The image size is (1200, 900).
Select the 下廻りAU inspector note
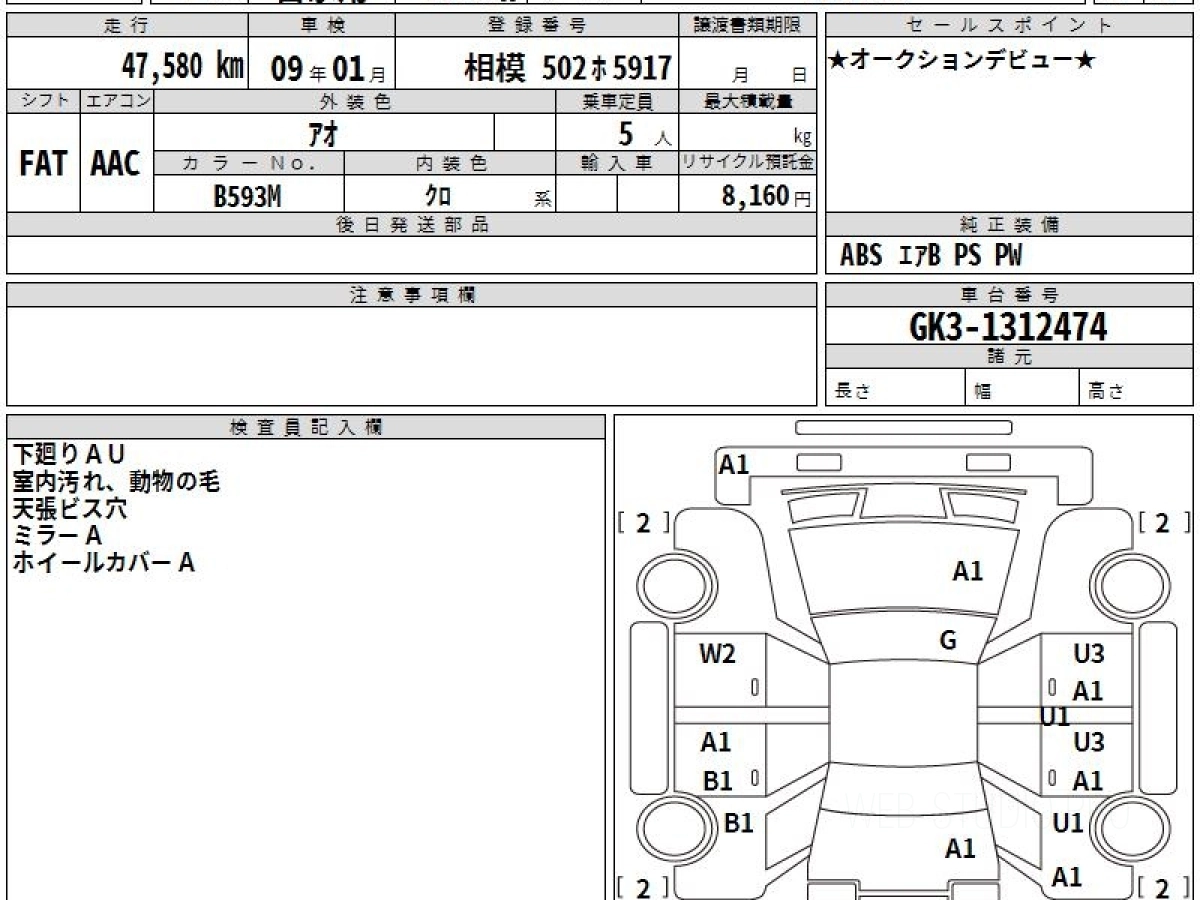pos(69,454)
